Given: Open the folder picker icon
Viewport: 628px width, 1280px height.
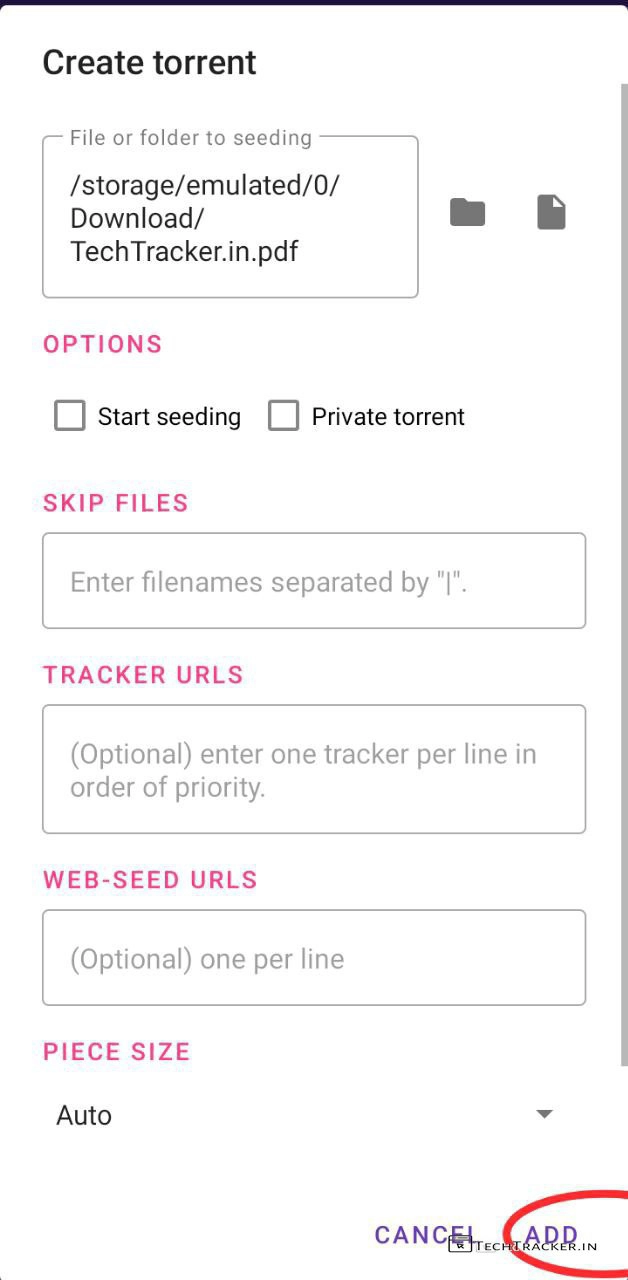Looking at the screenshot, I should 467,212.
